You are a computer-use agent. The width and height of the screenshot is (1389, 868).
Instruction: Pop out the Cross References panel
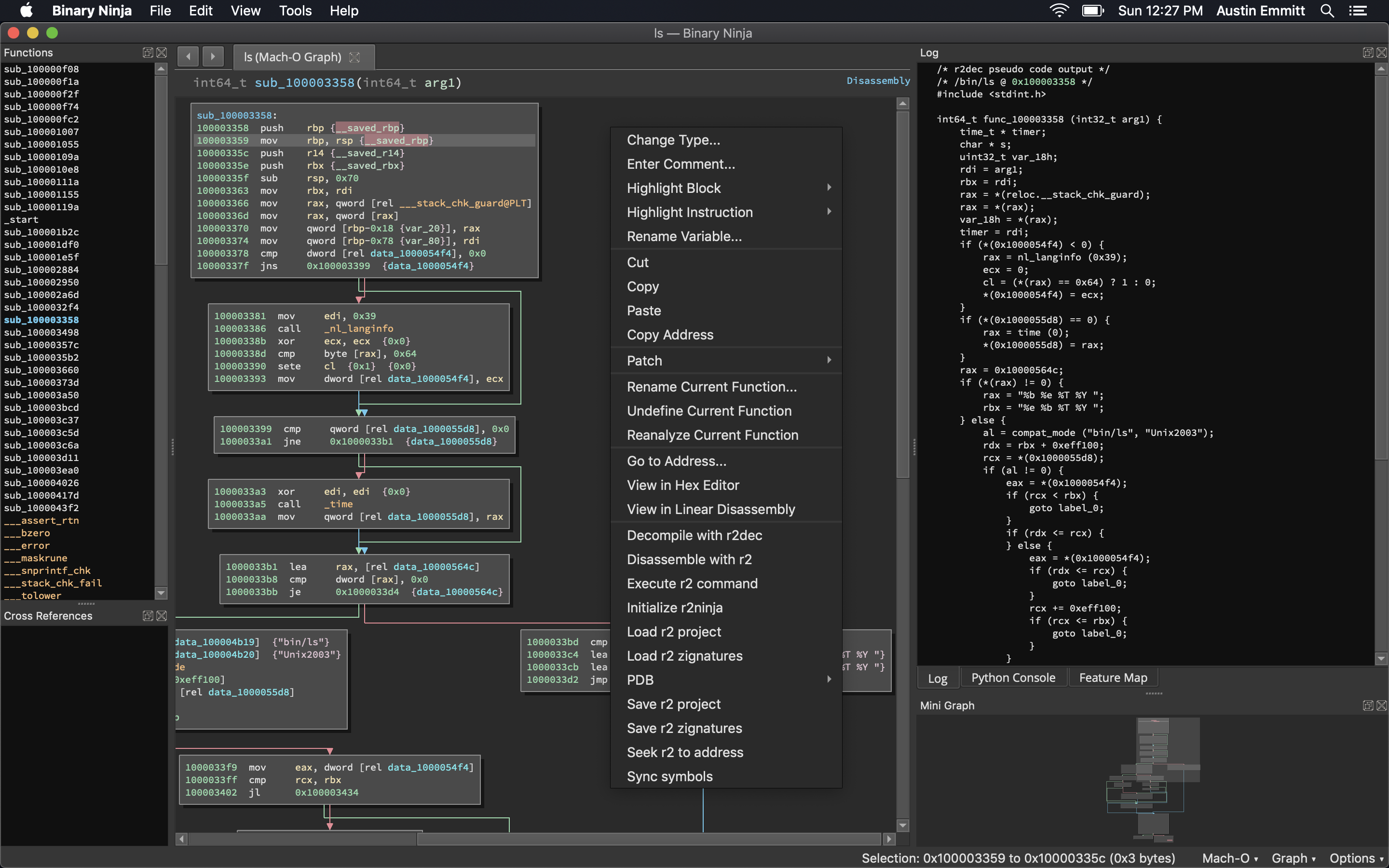point(148,615)
